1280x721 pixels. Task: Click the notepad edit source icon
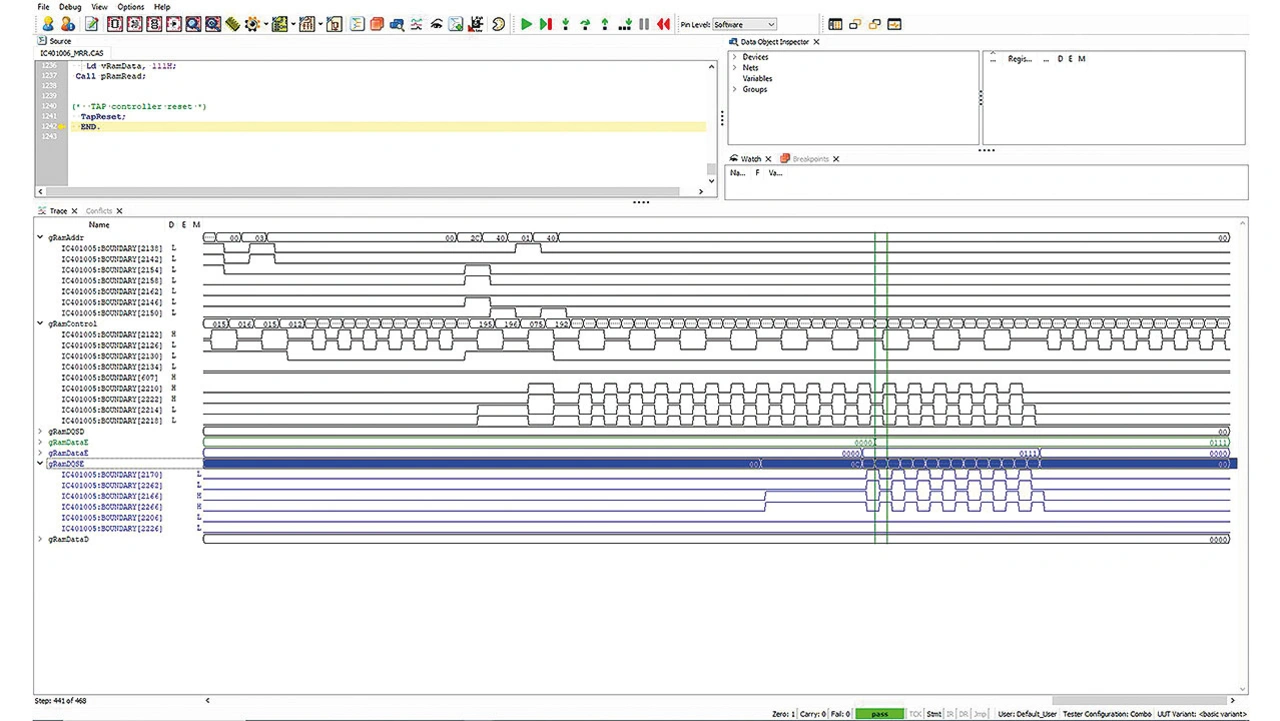(x=91, y=24)
